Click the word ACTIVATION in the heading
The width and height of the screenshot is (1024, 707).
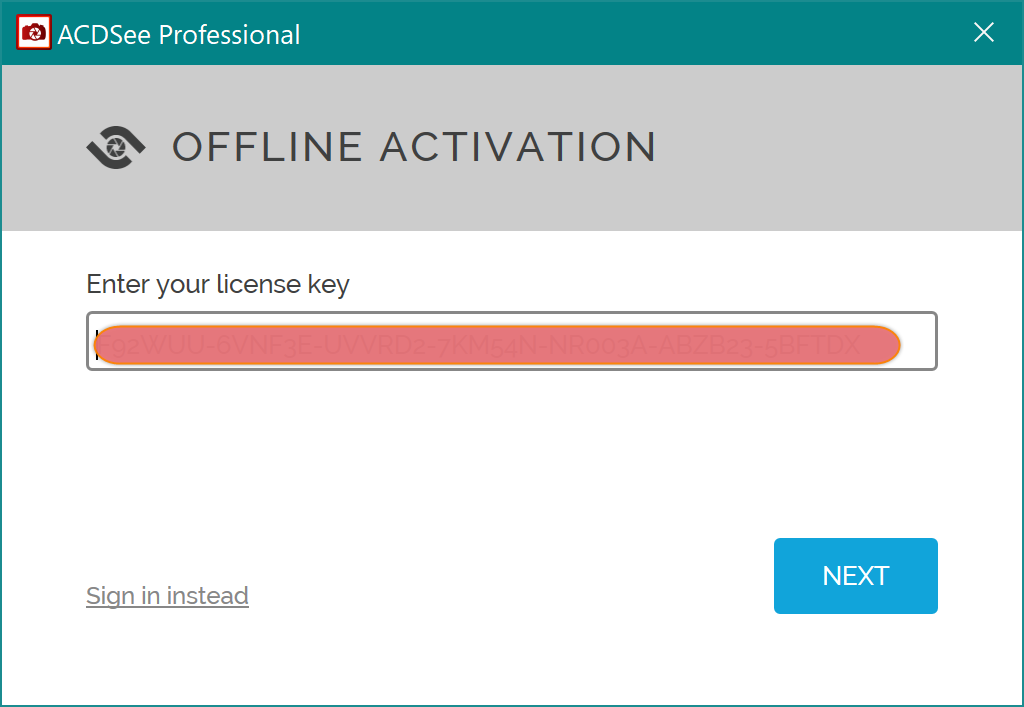pyautogui.click(x=518, y=147)
